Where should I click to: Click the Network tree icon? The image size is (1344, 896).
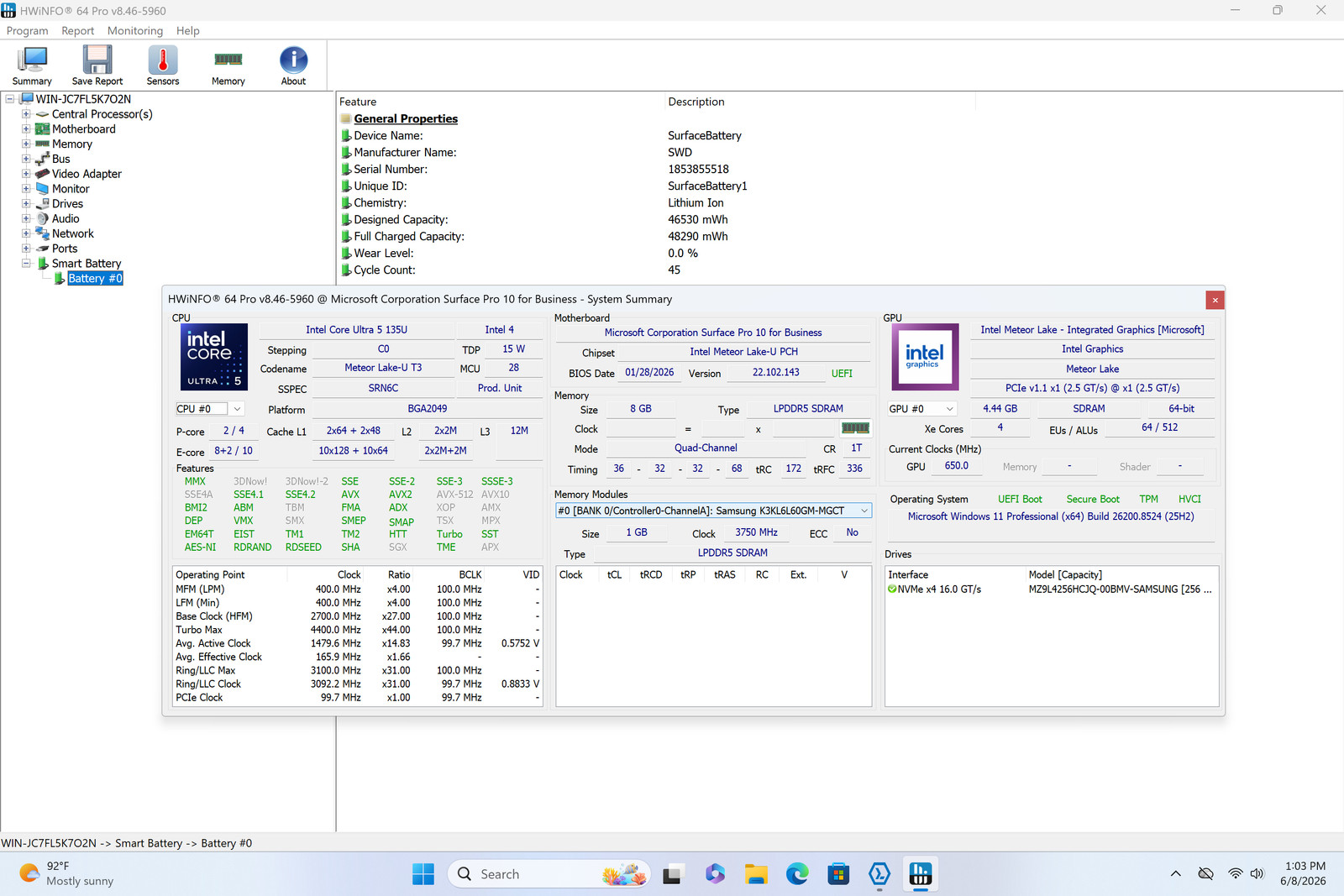42,233
